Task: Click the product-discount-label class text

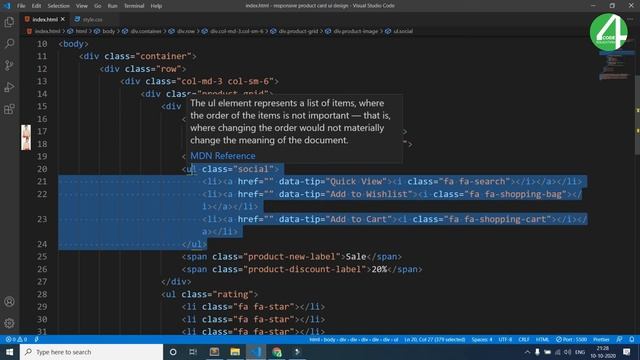Action: pyautogui.click(x=307, y=269)
